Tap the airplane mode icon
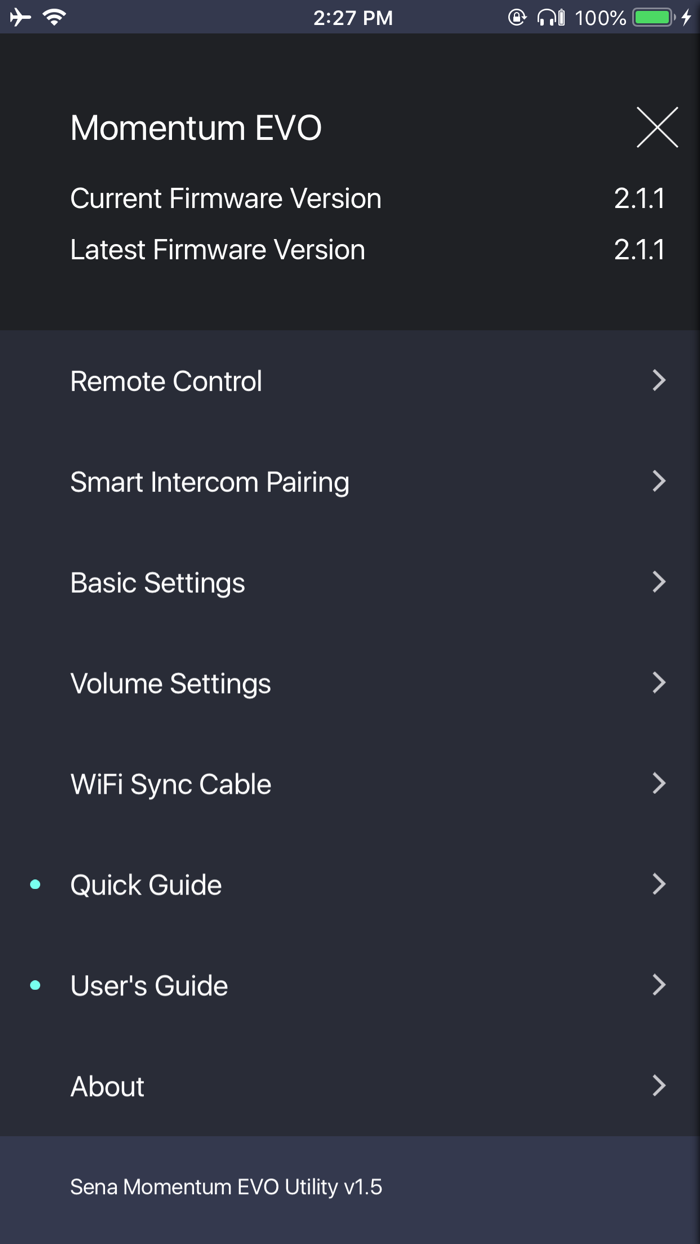 (20, 17)
